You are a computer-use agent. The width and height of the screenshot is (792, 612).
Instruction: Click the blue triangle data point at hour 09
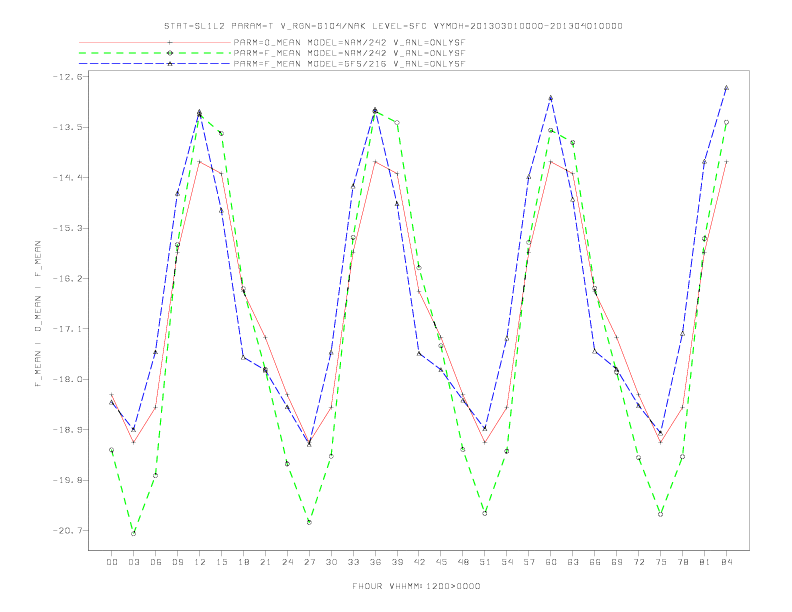pos(177,193)
